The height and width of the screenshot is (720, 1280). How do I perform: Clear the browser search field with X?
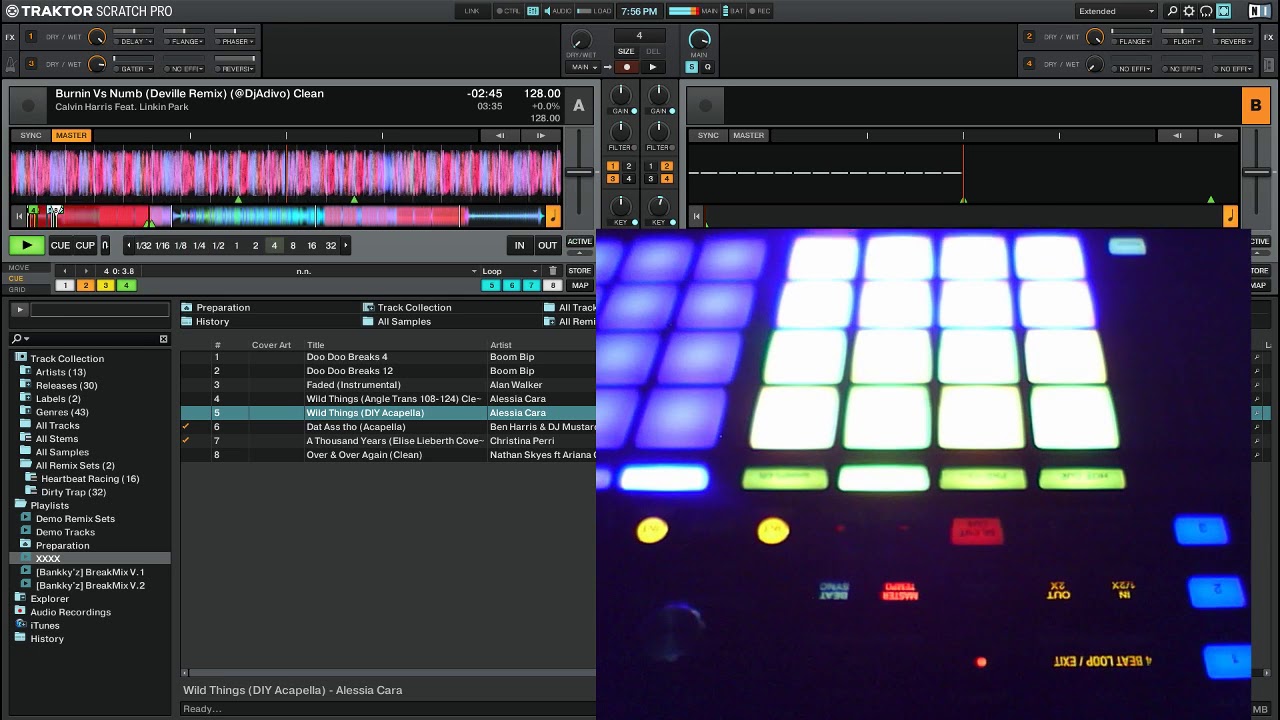[x=164, y=339]
